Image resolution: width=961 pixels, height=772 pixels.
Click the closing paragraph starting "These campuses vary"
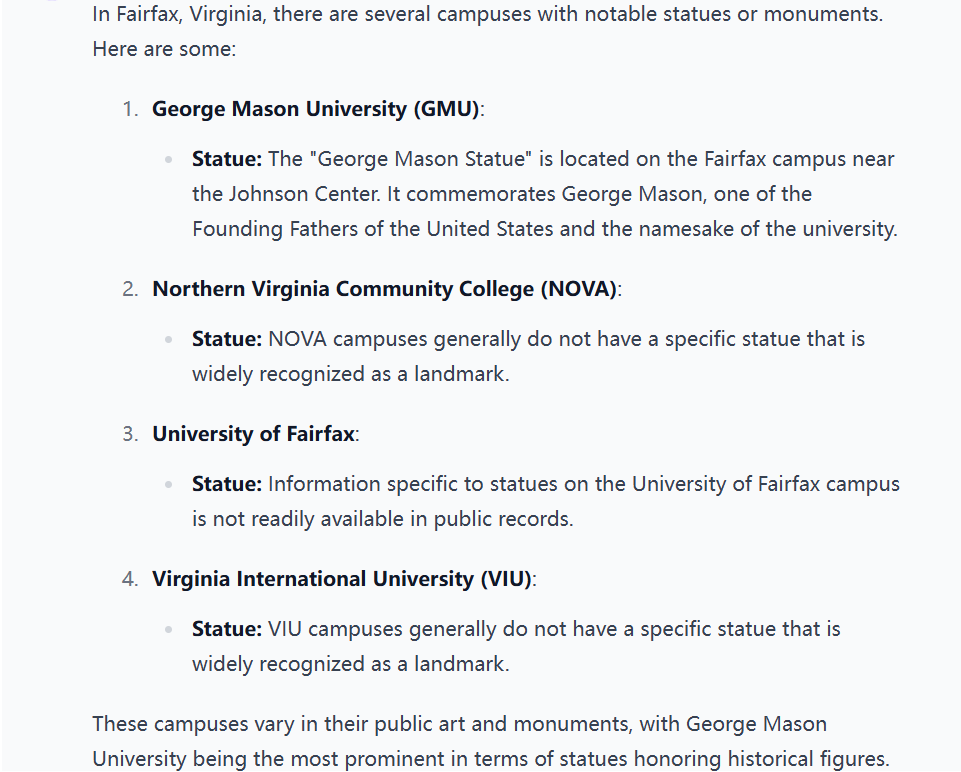coord(491,741)
